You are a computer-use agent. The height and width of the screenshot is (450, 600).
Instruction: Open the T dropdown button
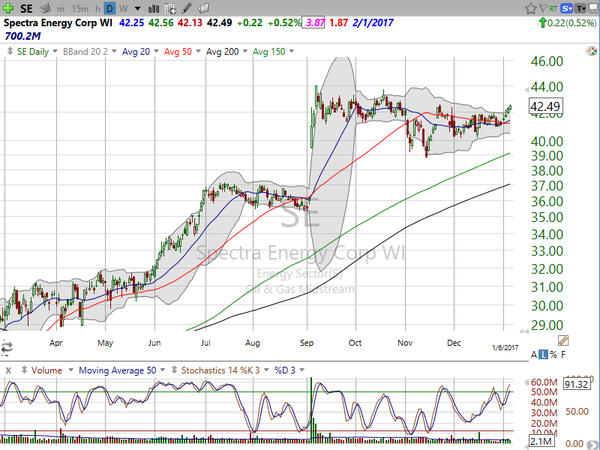click(580, 8)
